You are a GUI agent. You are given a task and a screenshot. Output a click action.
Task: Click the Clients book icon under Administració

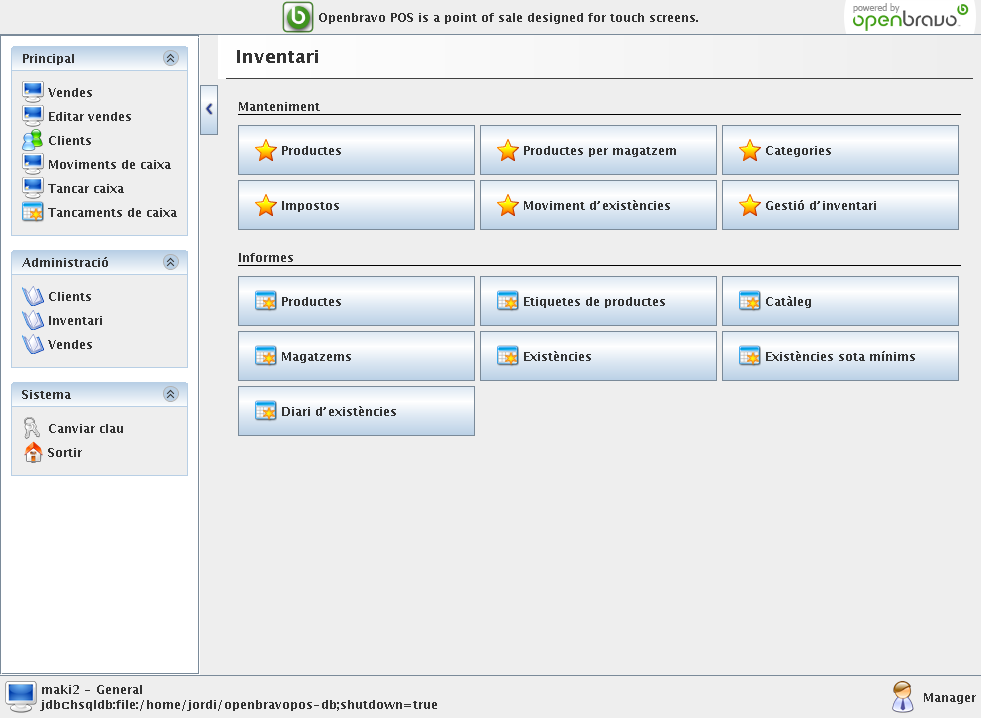click(x=33, y=296)
